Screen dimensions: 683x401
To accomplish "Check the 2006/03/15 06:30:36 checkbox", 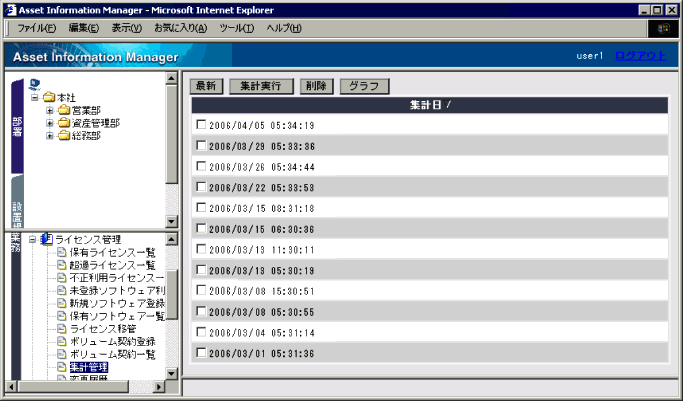I will pos(201,228).
